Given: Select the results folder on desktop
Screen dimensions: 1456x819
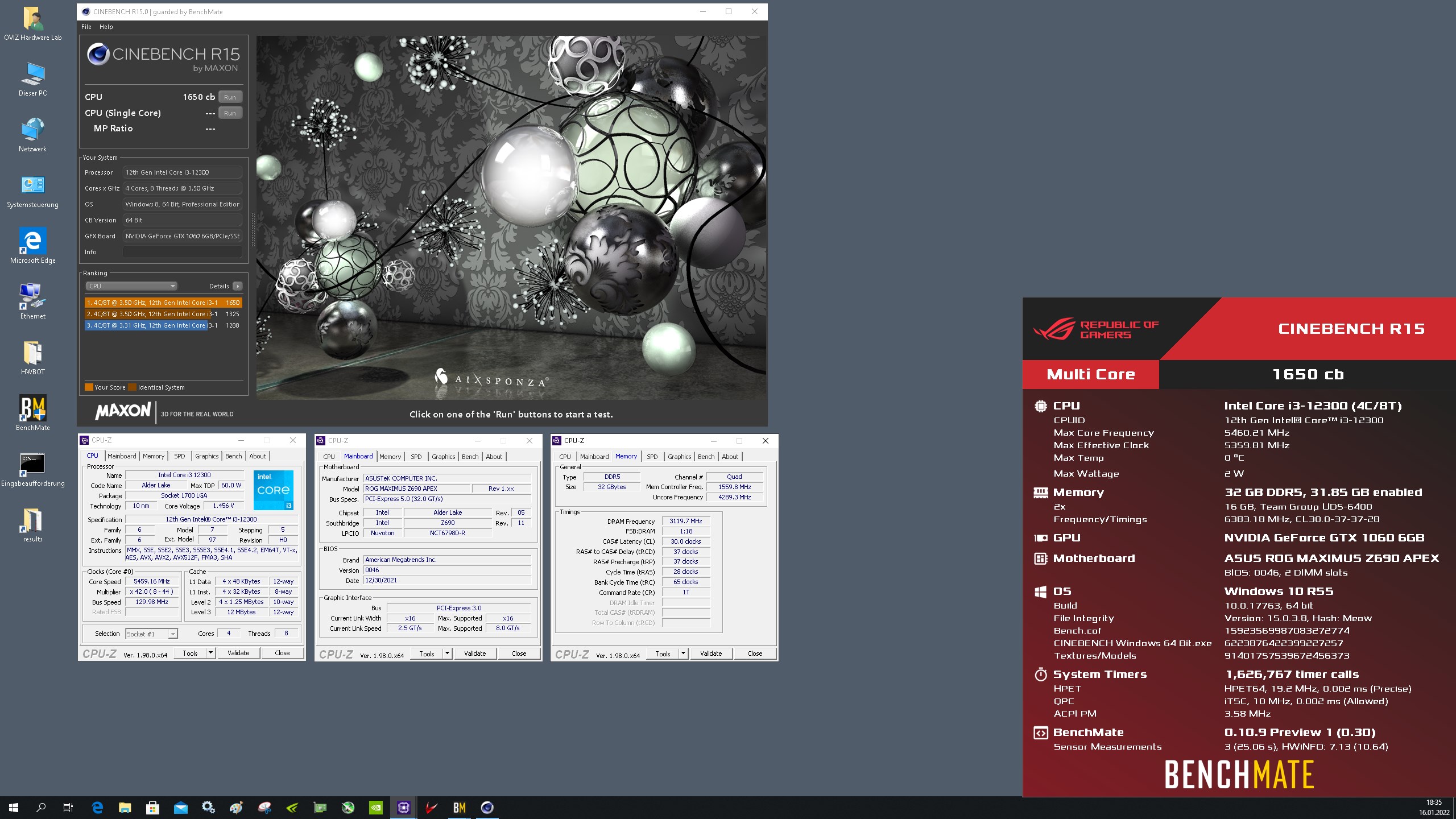Looking at the screenshot, I should point(32,526).
